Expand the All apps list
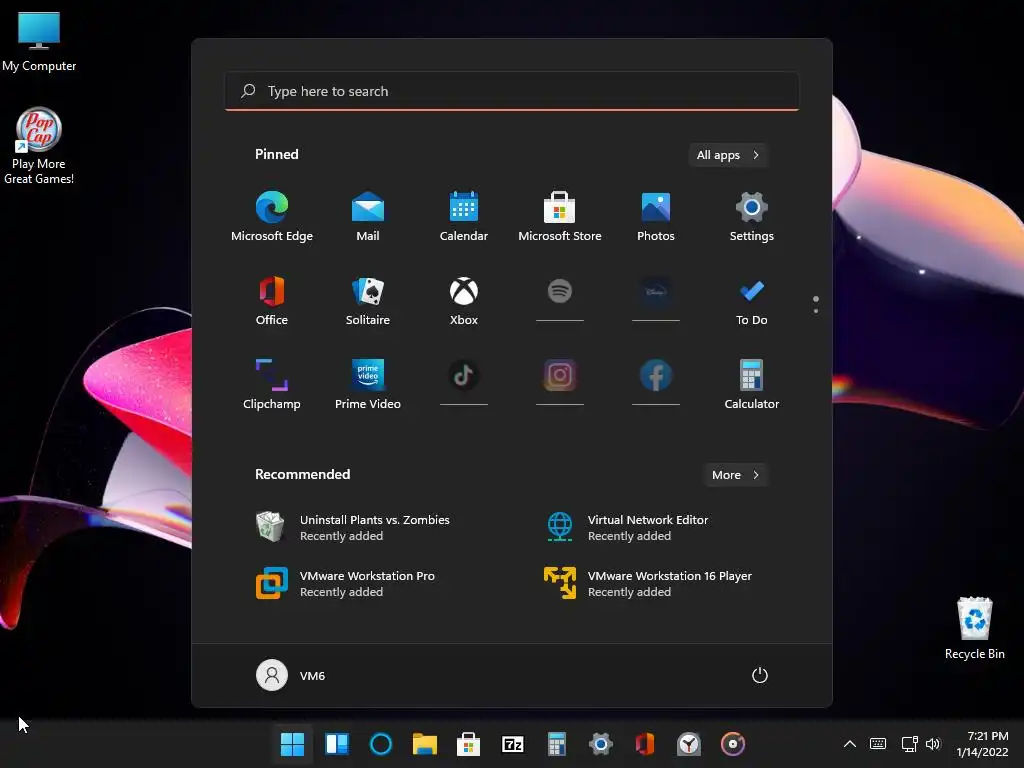 (728, 155)
